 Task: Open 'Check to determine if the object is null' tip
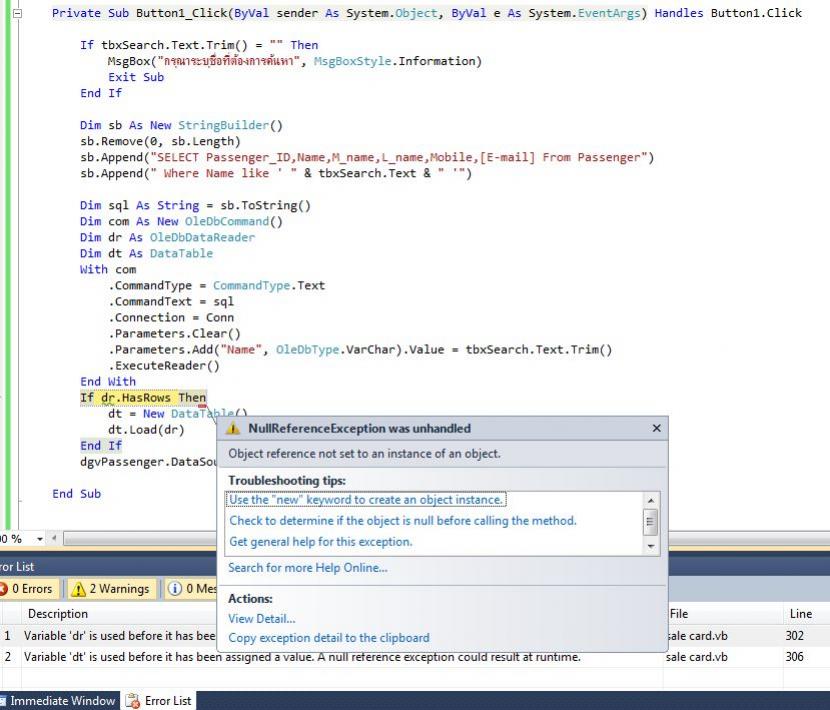click(402, 521)
